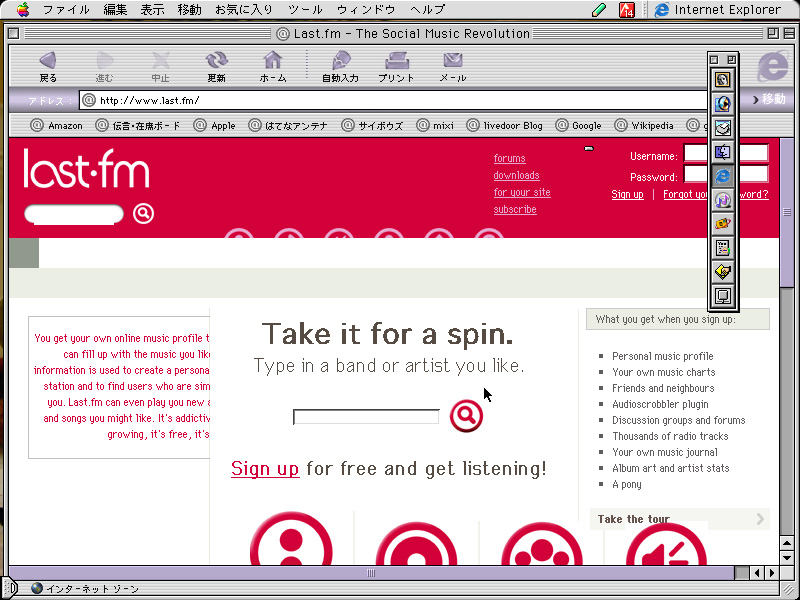Image resolution: width=800 pixels, height=600 pixels.
Task: Click the mailbox switcher icon
Action: tap(722, 128)
